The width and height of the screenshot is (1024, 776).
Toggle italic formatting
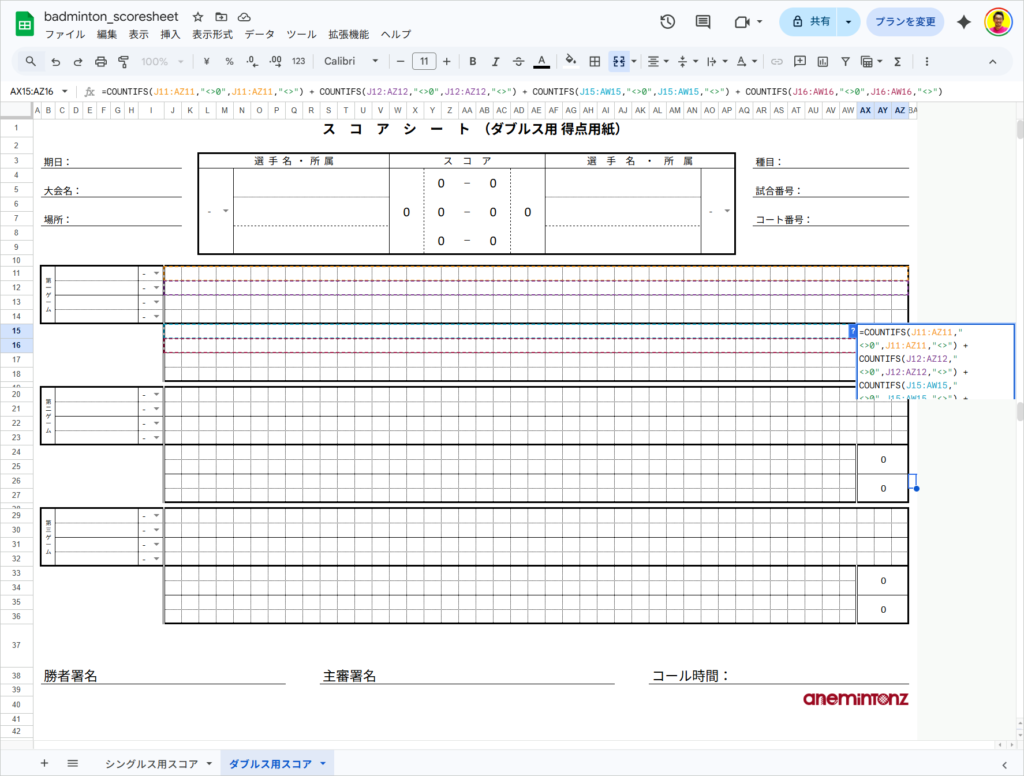pyautogui.click(x=495, y=61)
